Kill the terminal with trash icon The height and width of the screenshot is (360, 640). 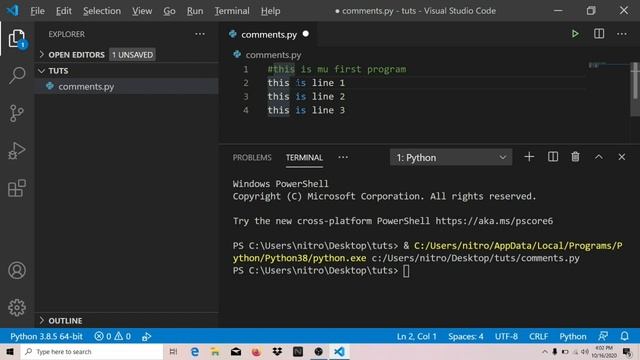[575, 157]
